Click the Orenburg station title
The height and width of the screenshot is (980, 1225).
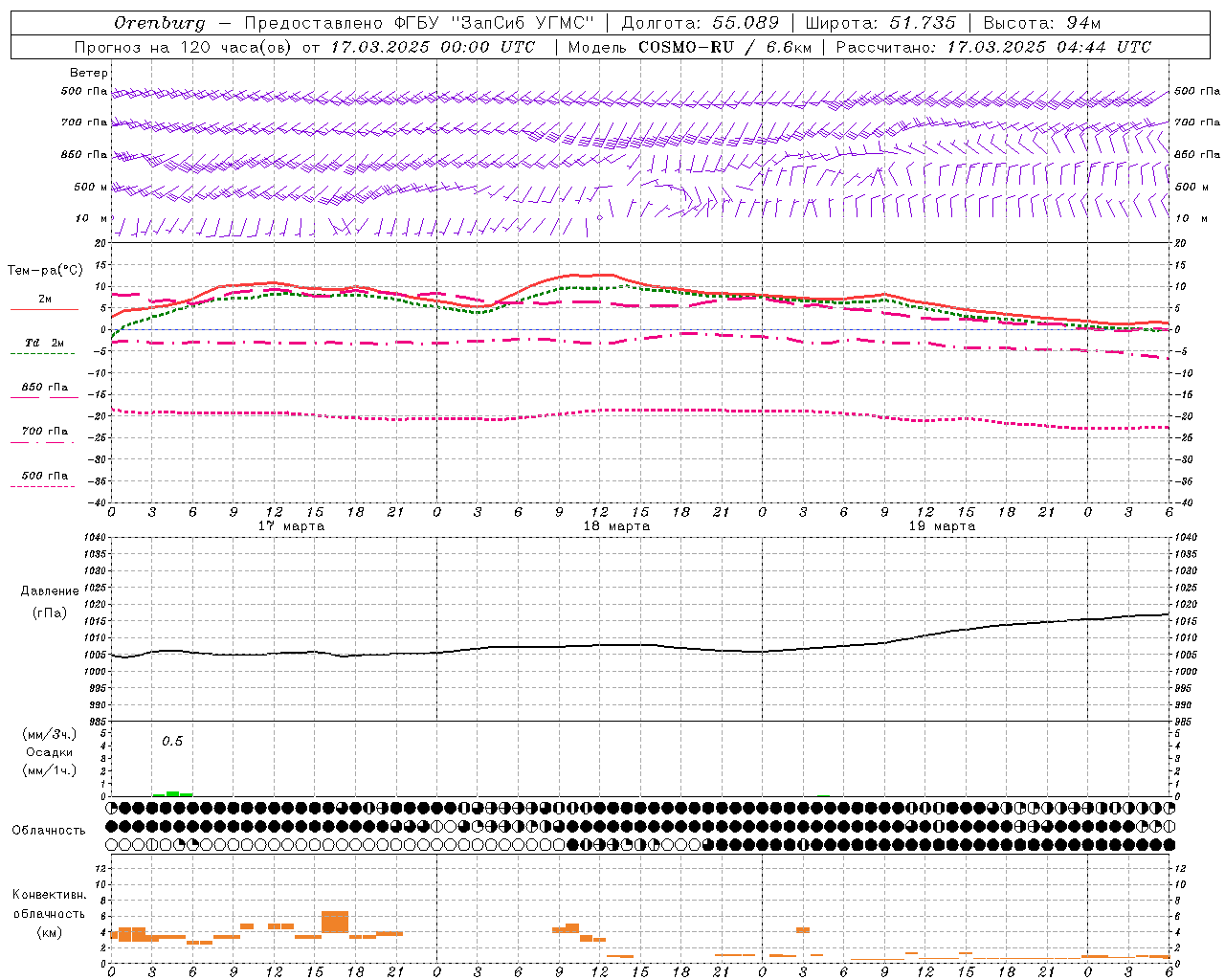pos(159,23)
